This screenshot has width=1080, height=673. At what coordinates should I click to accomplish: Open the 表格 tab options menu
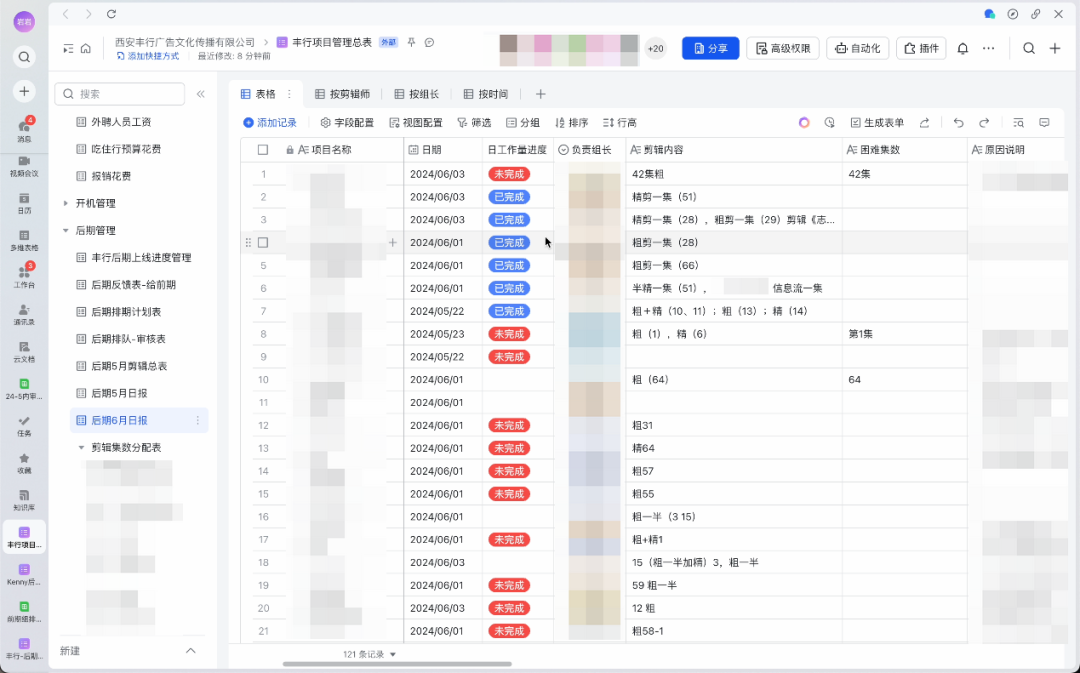tap(289, 94)
